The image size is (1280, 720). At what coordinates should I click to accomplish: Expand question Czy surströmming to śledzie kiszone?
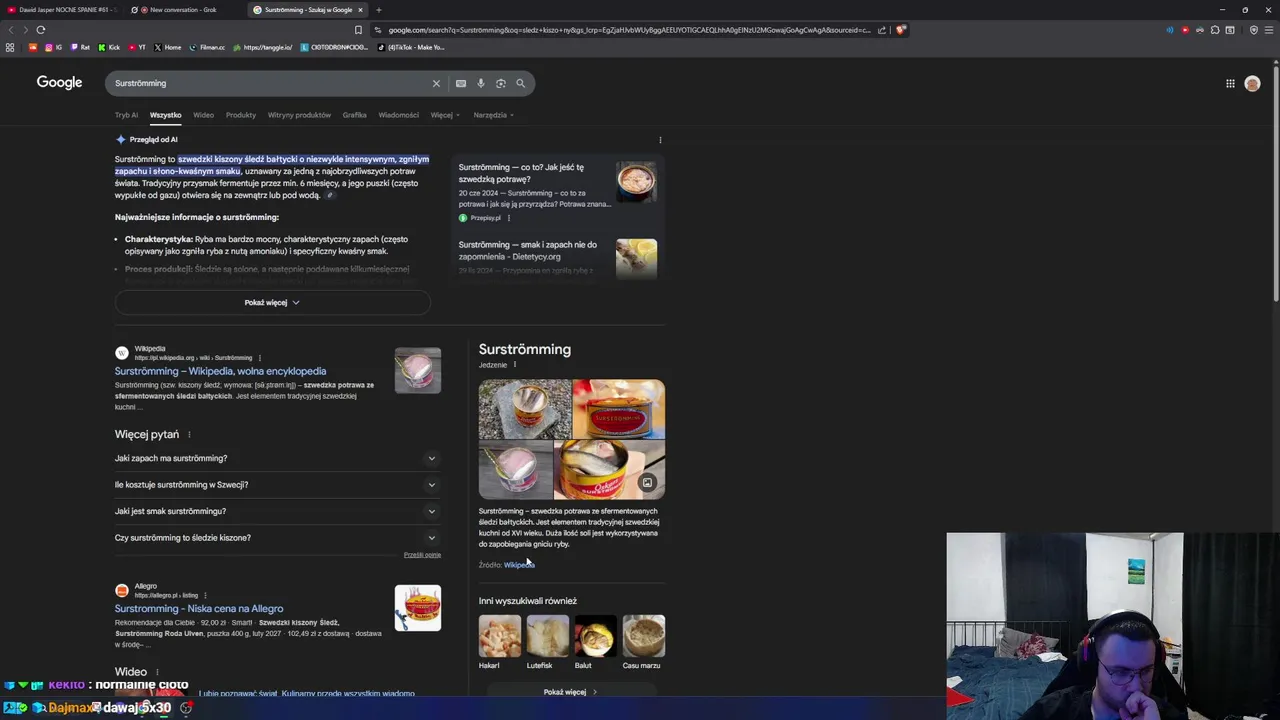[x=277, y=538]
